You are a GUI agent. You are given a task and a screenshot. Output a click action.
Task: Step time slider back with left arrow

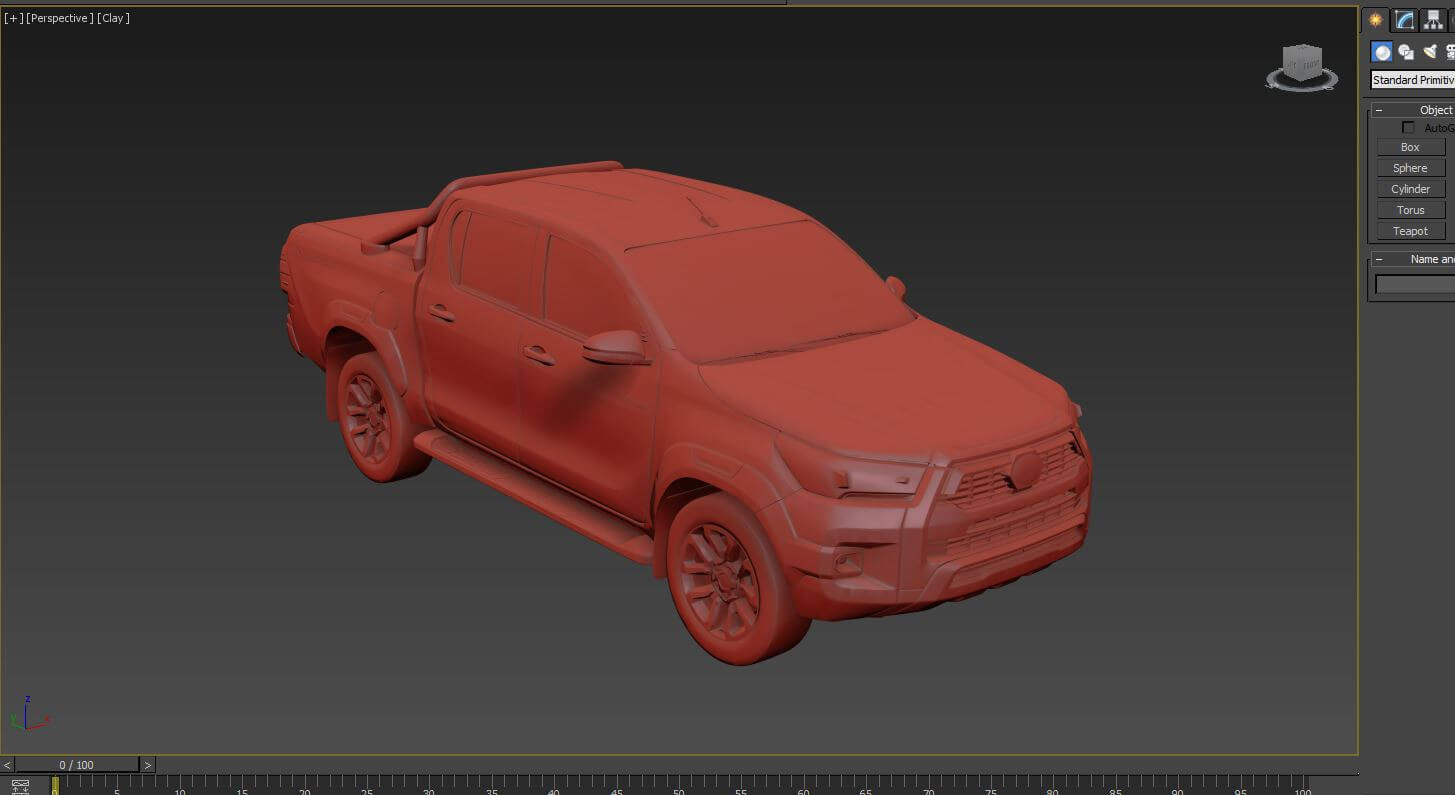pyautogui.click(x=8, y=765)
